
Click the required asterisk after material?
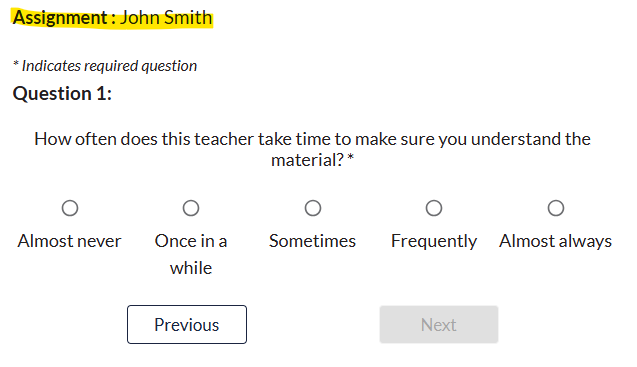351,158
